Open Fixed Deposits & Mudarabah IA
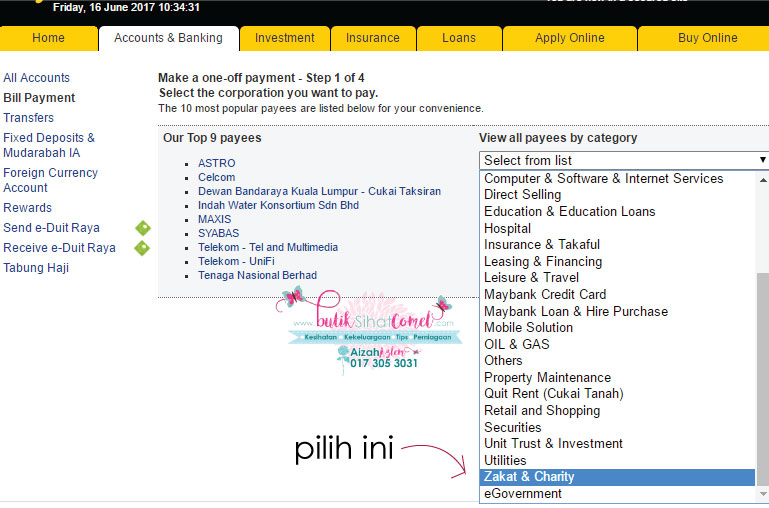The width and height of the screenshot is (769, 508). click(49, 145)
